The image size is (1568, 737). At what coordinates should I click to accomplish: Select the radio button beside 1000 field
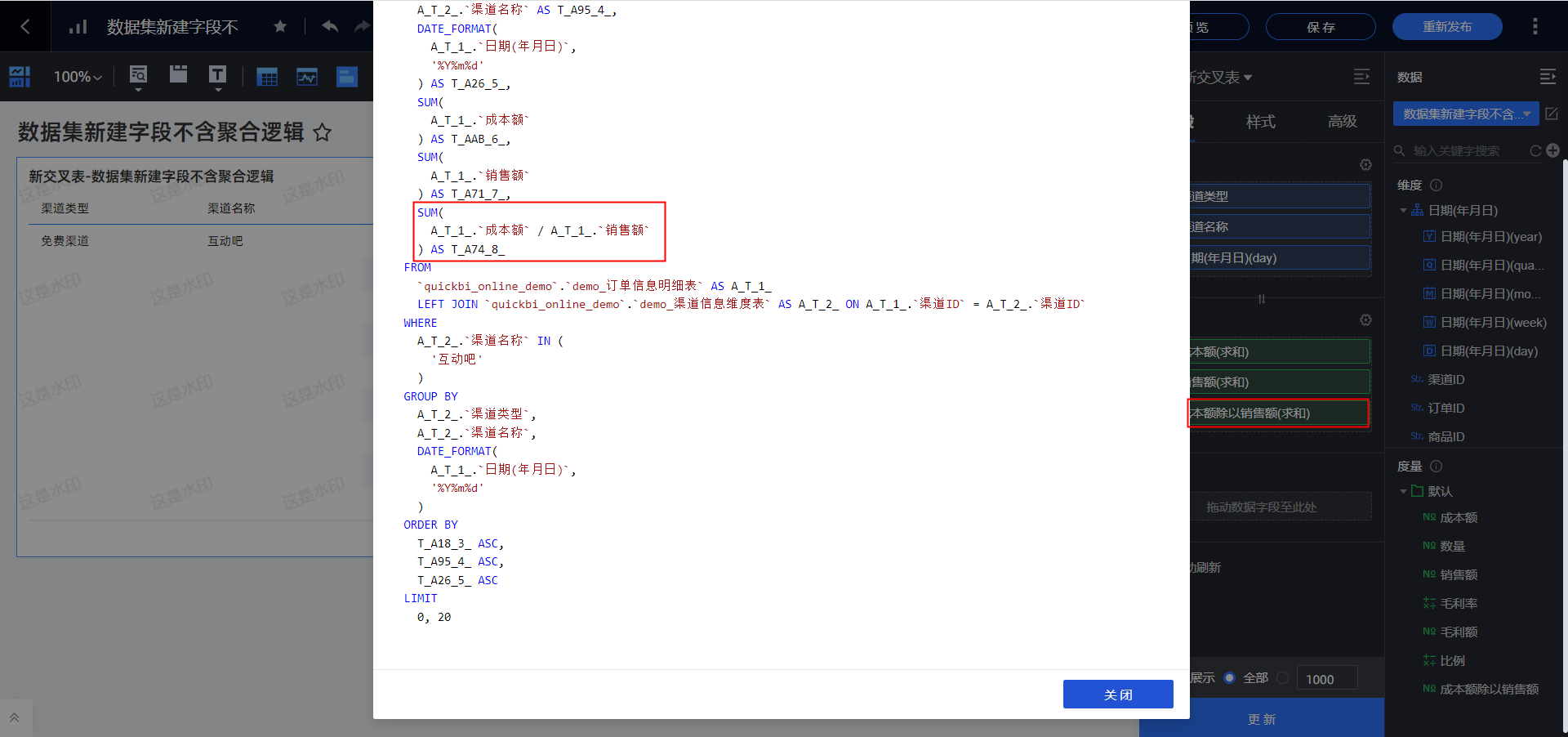1283,677
